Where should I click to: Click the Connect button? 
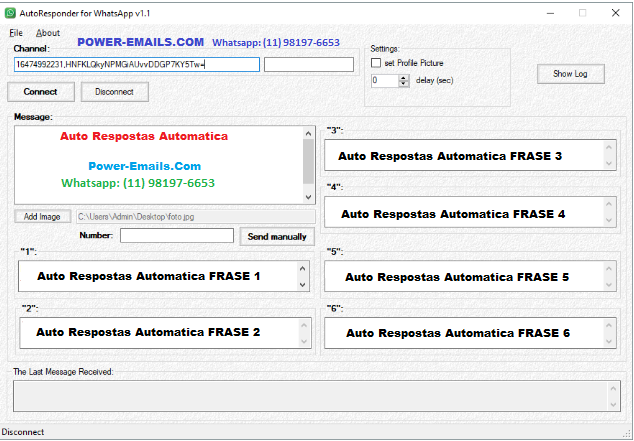click(x=41, y=92)
